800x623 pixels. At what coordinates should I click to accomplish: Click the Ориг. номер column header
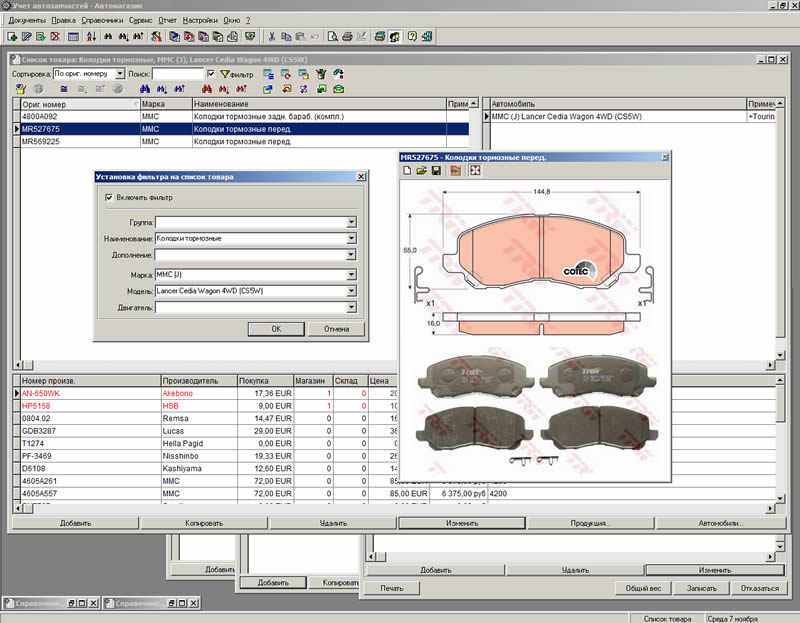80,104
